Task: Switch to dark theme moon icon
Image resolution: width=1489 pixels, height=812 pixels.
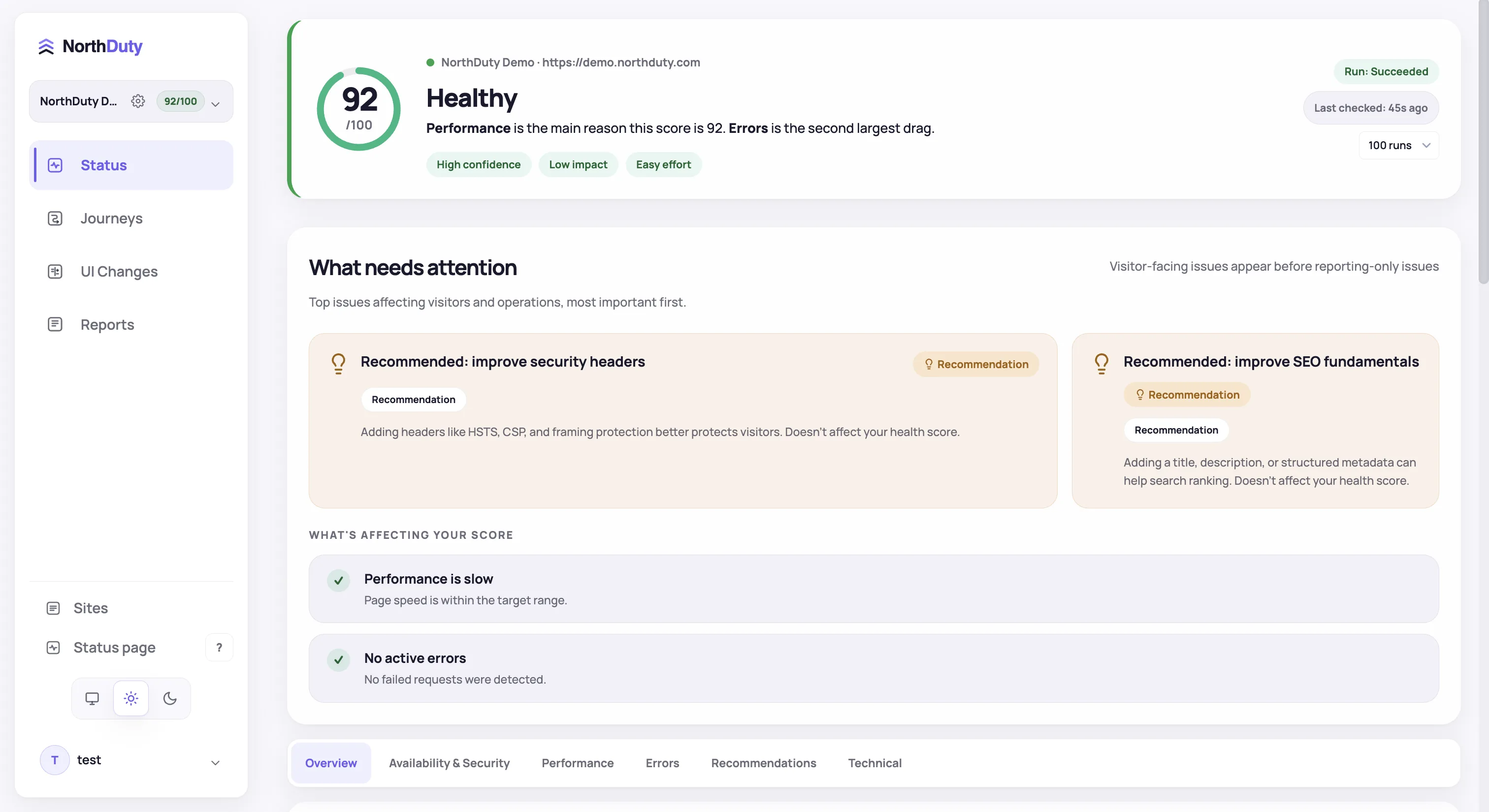Action: point(170,698)
